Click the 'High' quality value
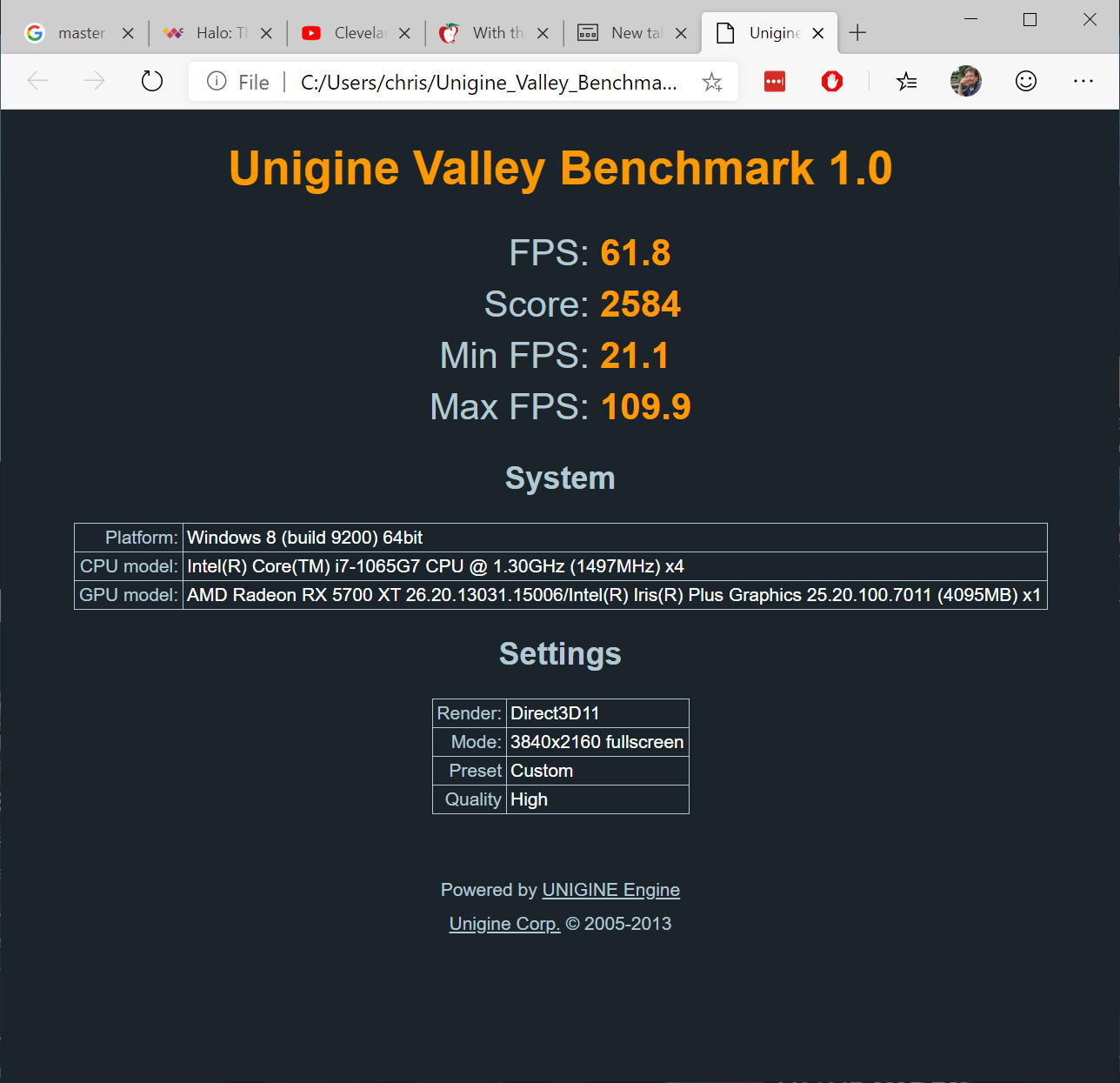 (597, 799)
